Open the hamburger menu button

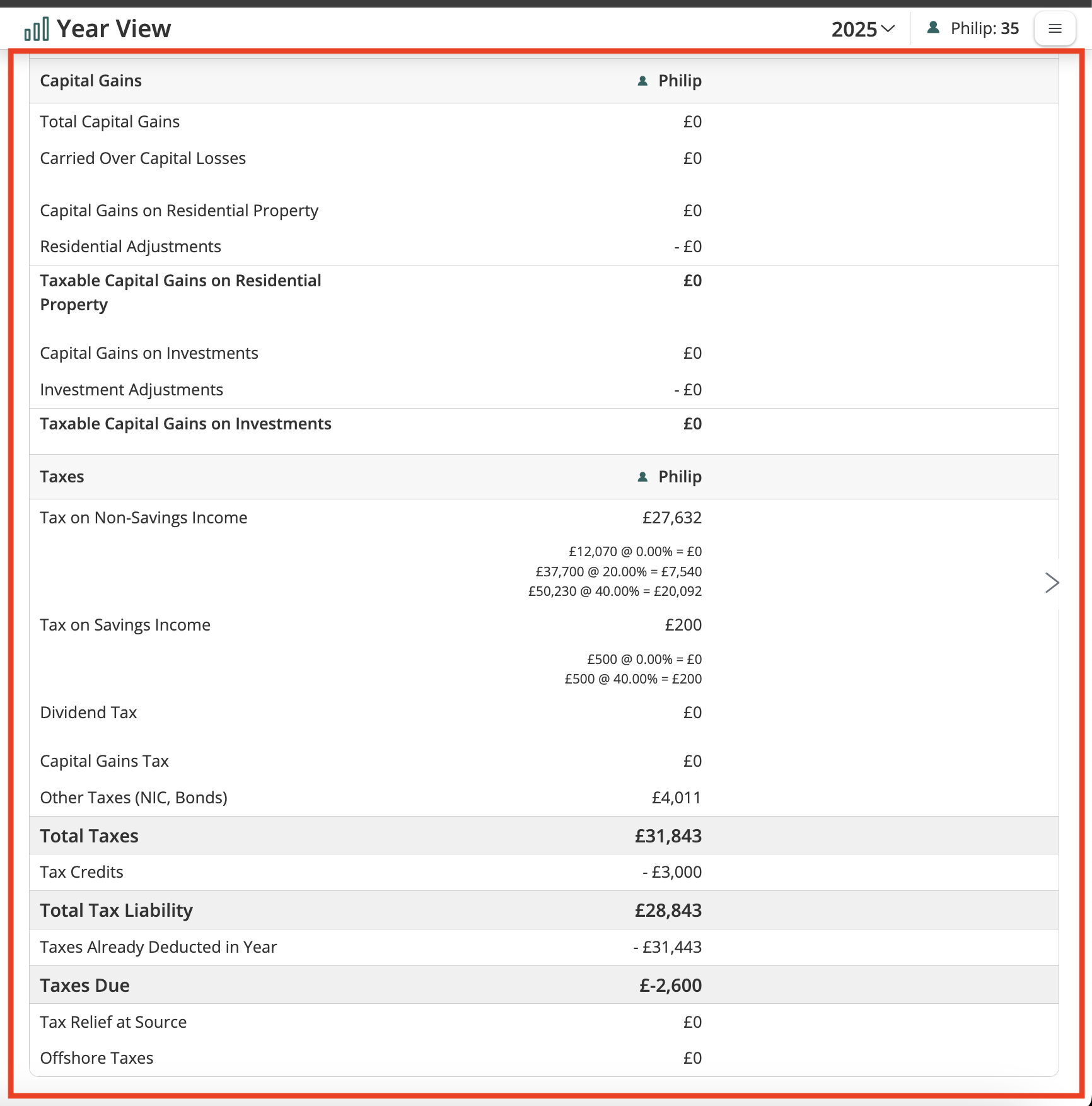(1055, 29)
